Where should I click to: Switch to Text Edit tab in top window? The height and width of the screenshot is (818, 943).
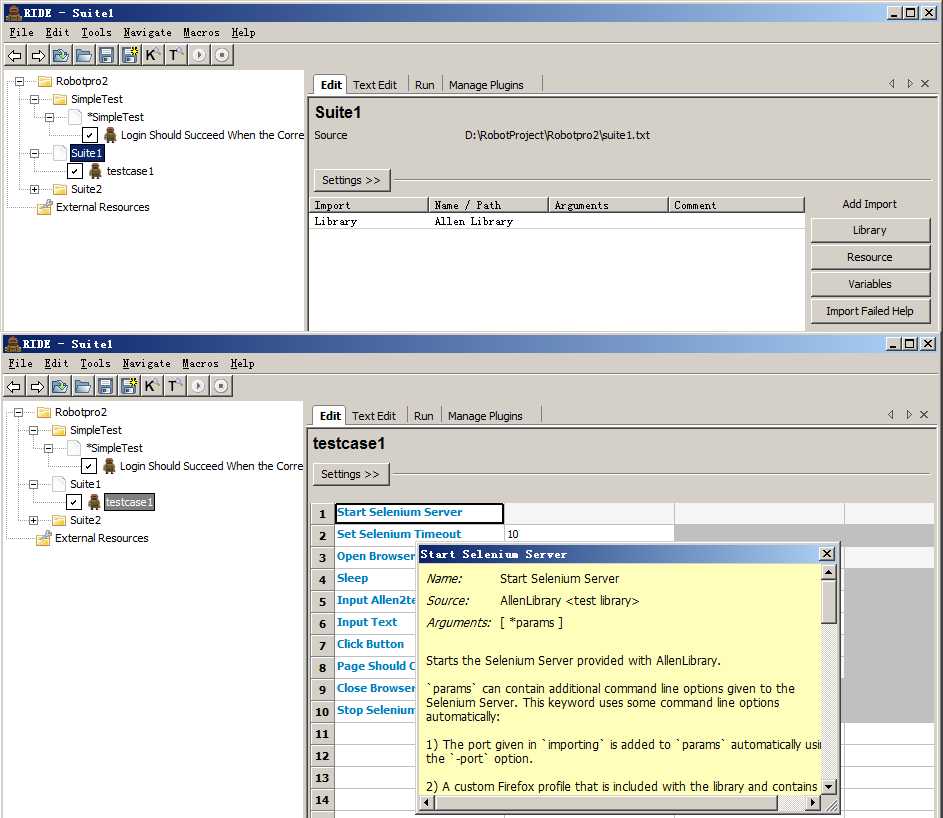click(x=375, y=85)
